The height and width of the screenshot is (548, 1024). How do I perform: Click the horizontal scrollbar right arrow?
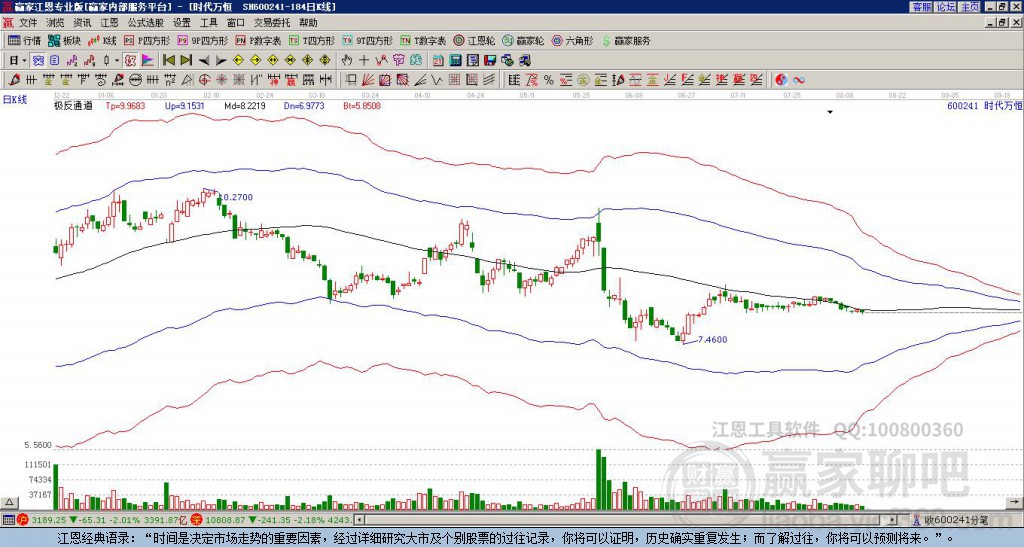pyautogui.click(x=893, y=520)
